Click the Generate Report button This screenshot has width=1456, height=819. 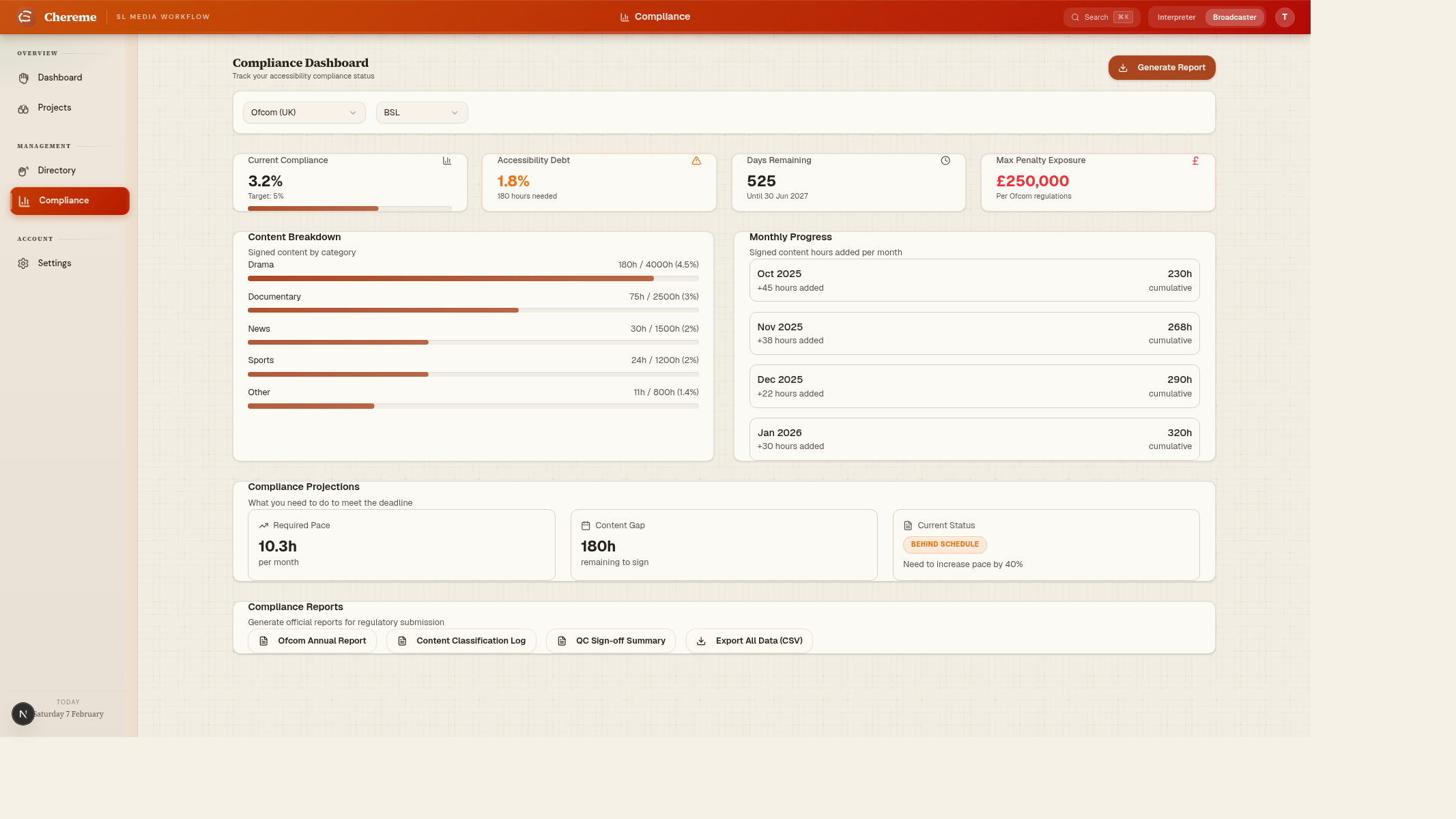[x=1161, y=68]
